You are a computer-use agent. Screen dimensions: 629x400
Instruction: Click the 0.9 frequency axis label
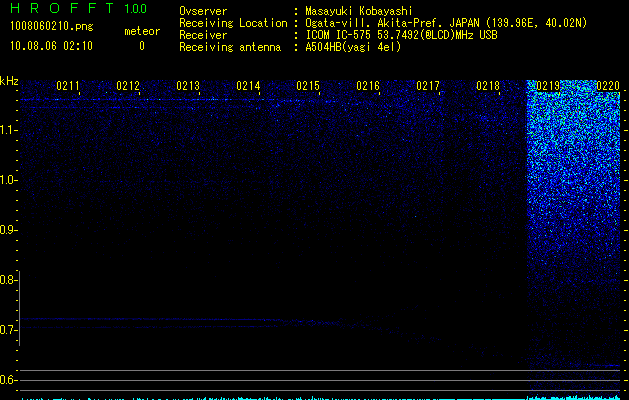[7, 230]
